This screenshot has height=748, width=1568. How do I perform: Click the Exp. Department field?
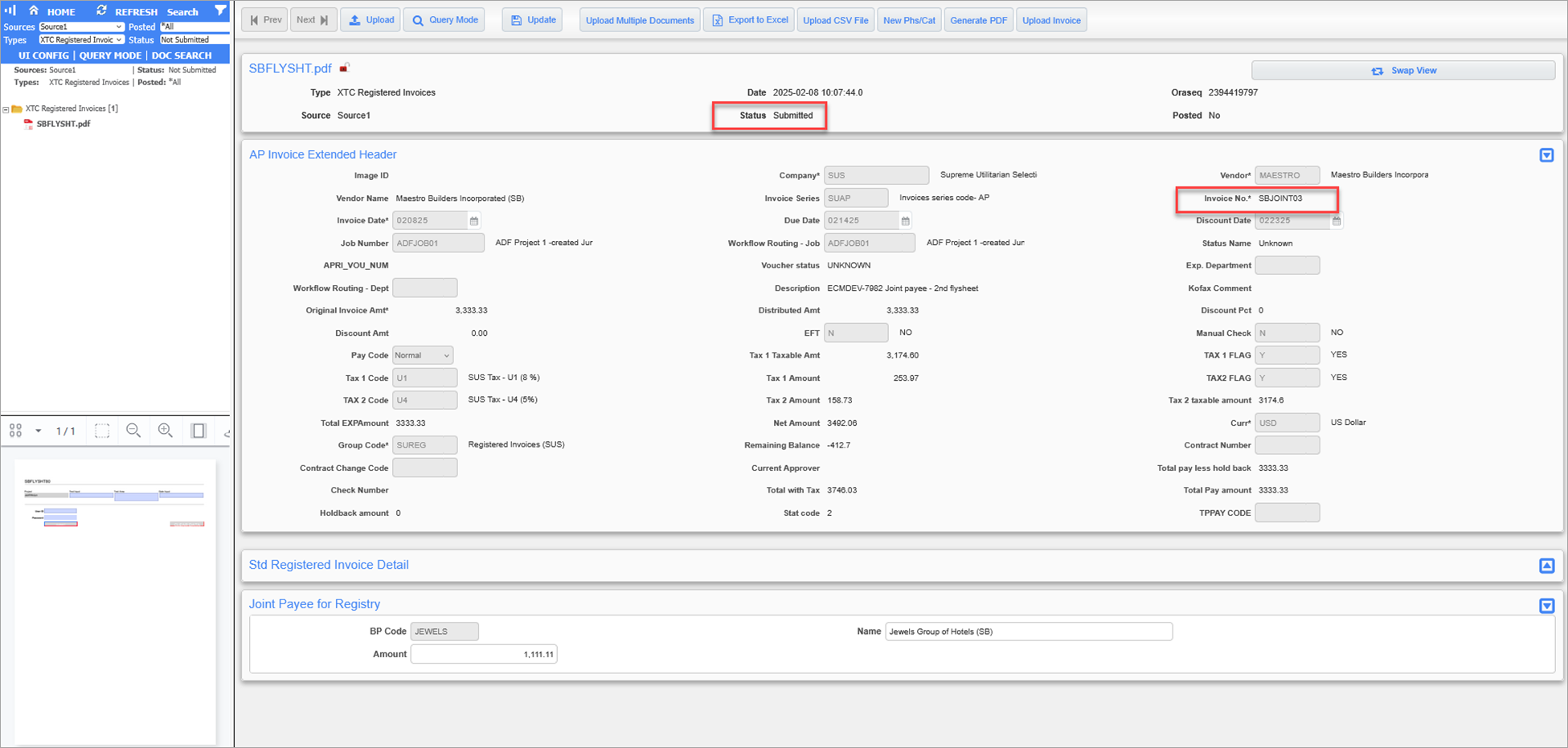point(1287,265)
